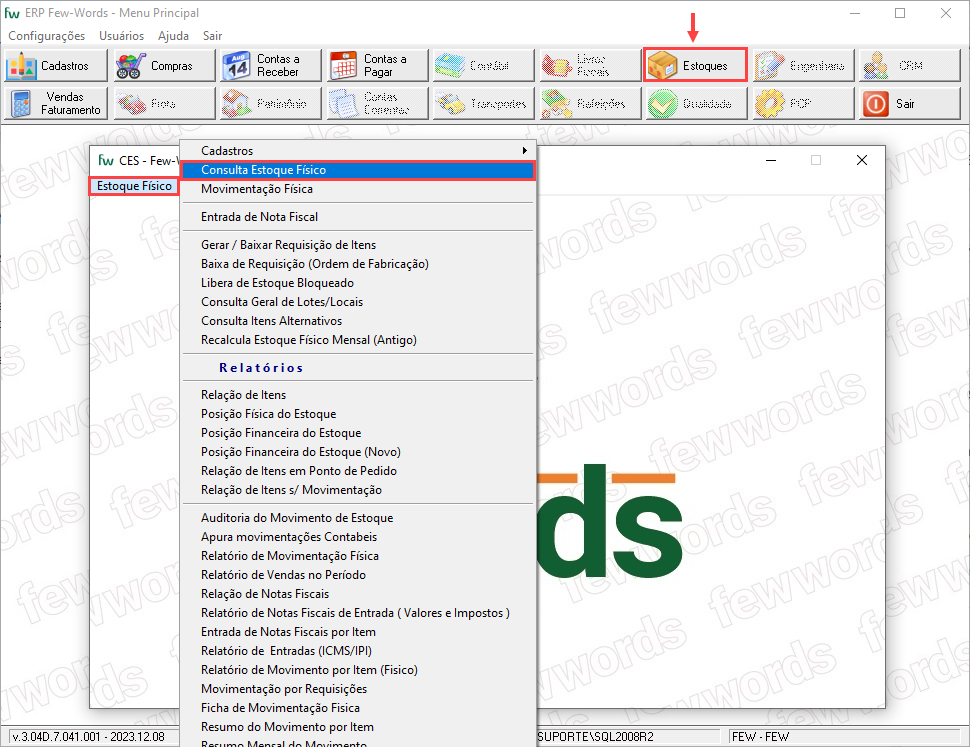Click the Estoque Físico menu in CES window
This screenshot has width=970, height=747.
(134, 186)
